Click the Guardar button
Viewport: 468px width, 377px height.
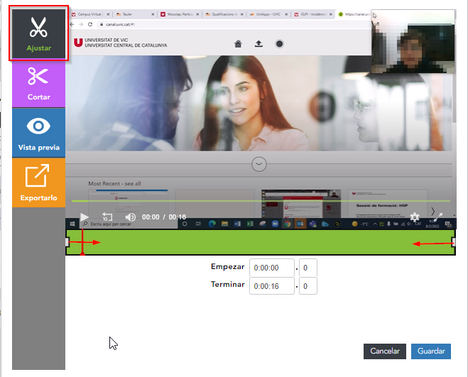click(x=431, y=351)
